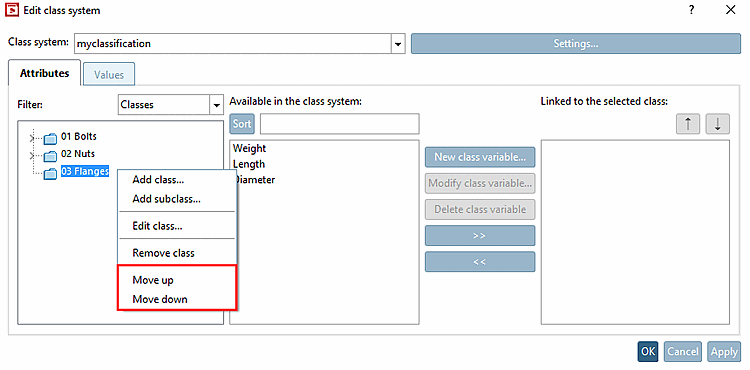Click the folder icon of 01 Bolts

50,139
